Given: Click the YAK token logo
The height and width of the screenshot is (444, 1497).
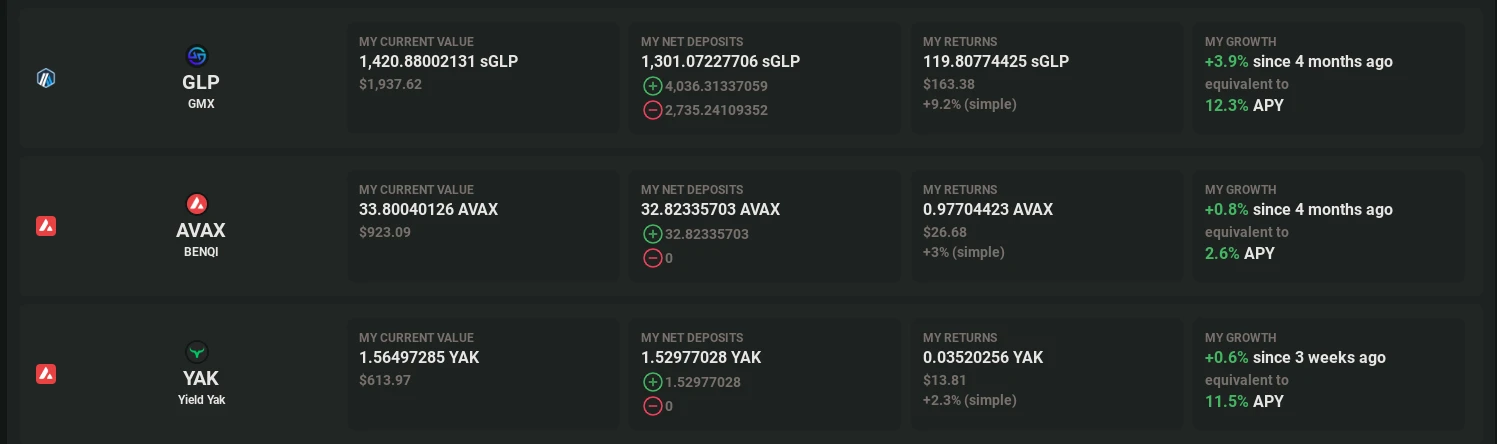Looking at the screenshot, I should [197, 352].
